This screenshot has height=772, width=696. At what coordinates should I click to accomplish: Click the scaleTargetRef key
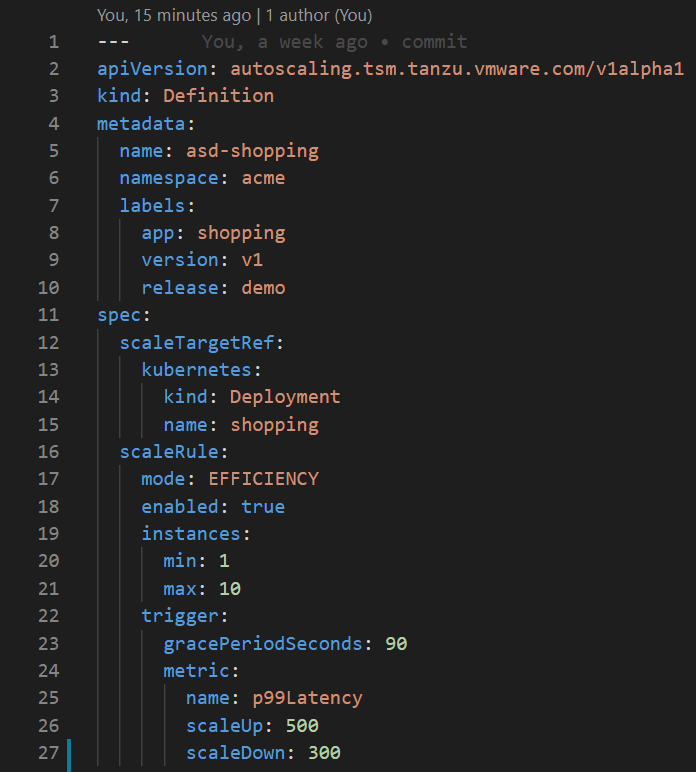click(x=196, y=342)
